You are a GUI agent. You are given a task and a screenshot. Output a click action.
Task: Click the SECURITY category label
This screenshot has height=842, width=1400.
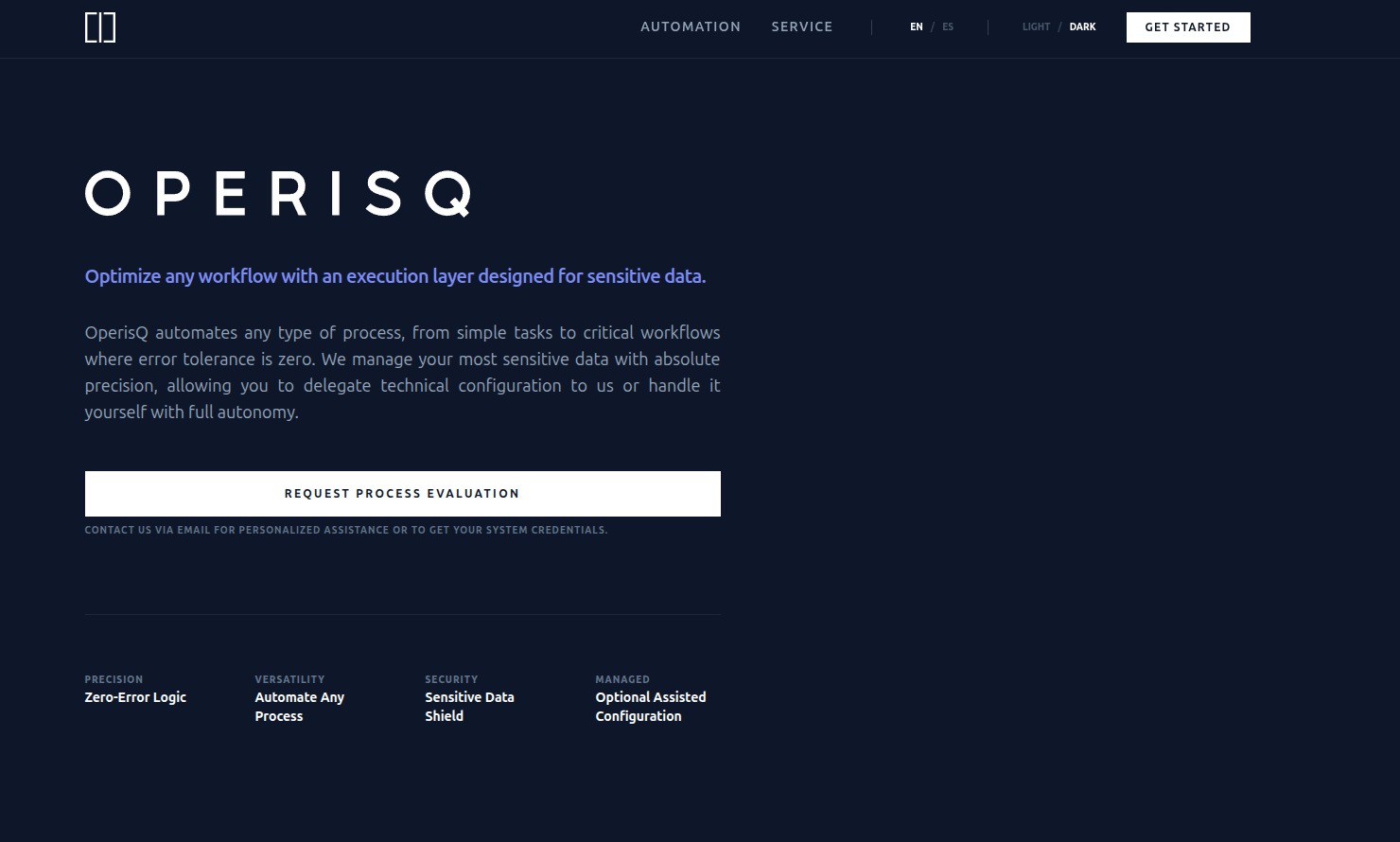(451, 679)
